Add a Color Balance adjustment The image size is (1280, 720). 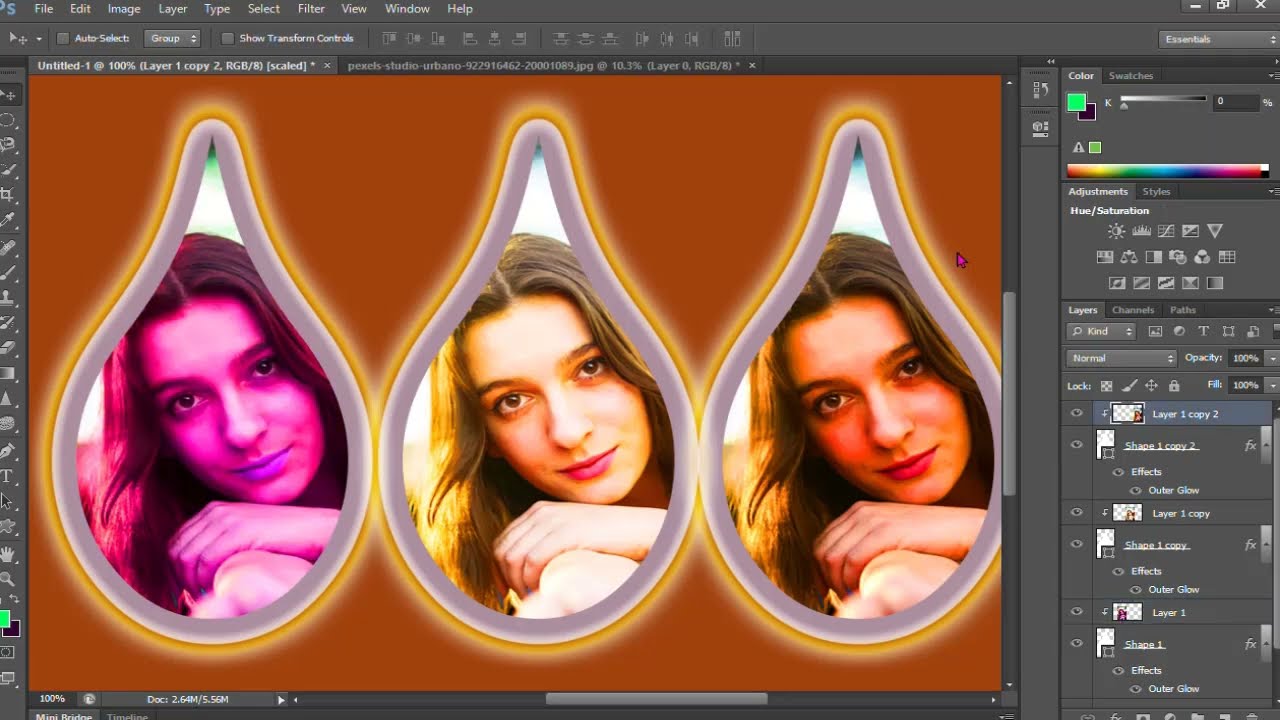pyautogui.click(x=1129, y=257)
